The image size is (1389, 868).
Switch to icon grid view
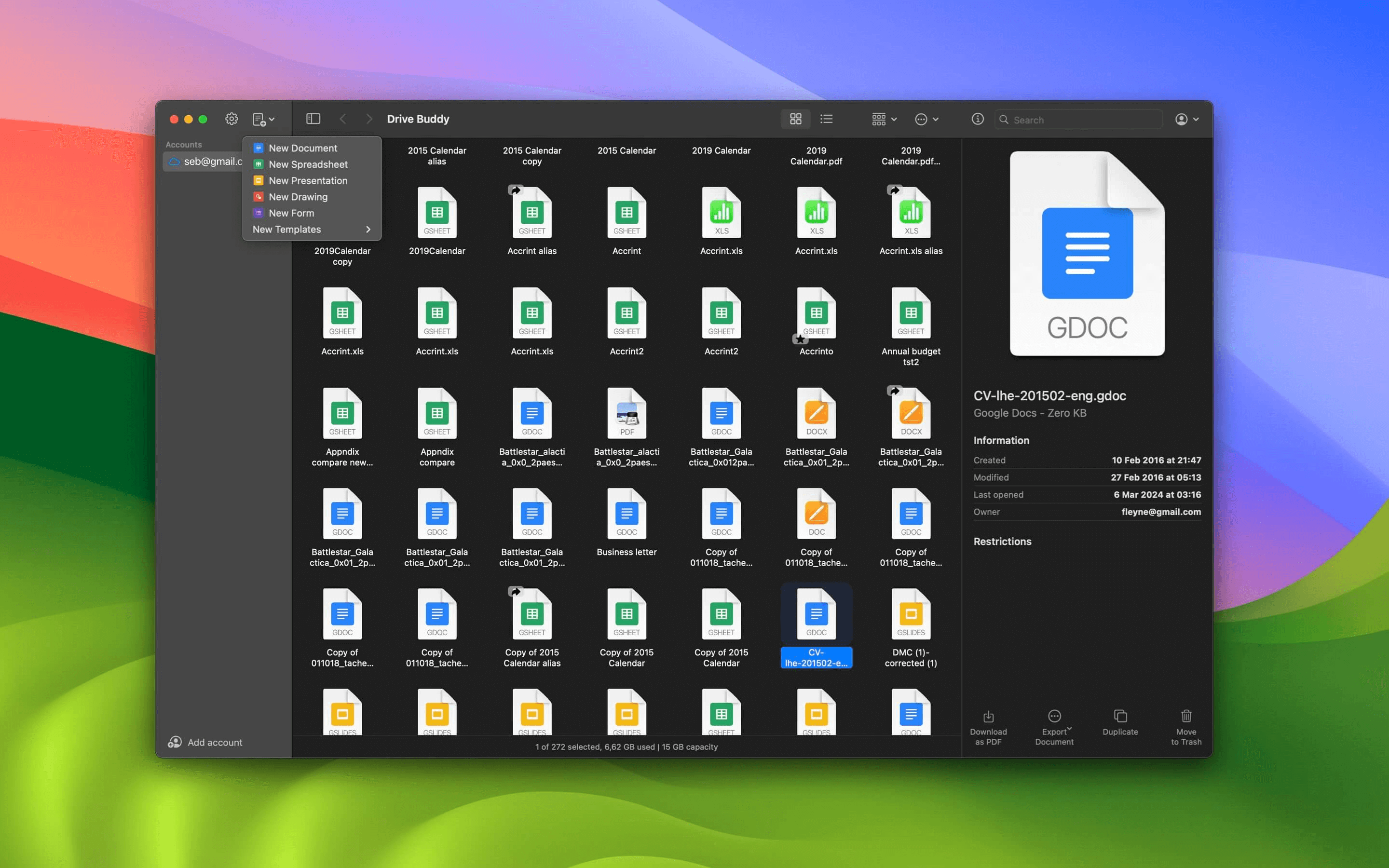(x=795, y=119)
